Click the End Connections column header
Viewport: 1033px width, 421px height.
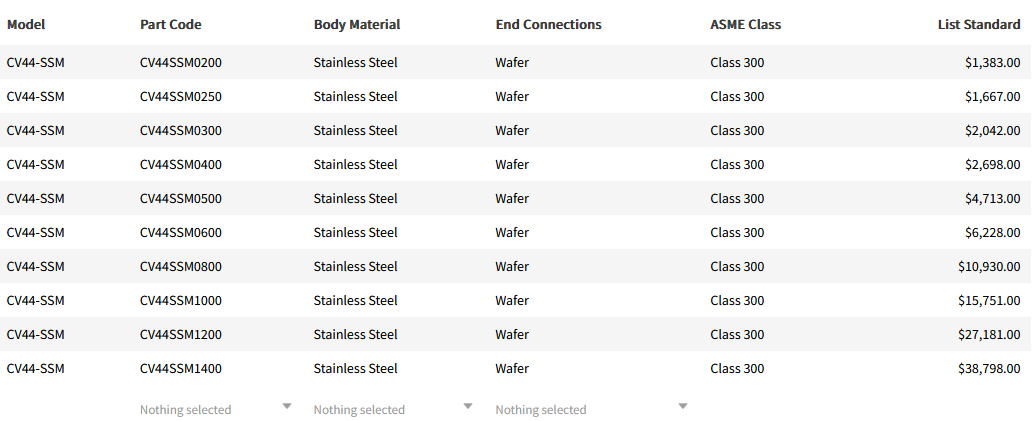tap(549, 24)
